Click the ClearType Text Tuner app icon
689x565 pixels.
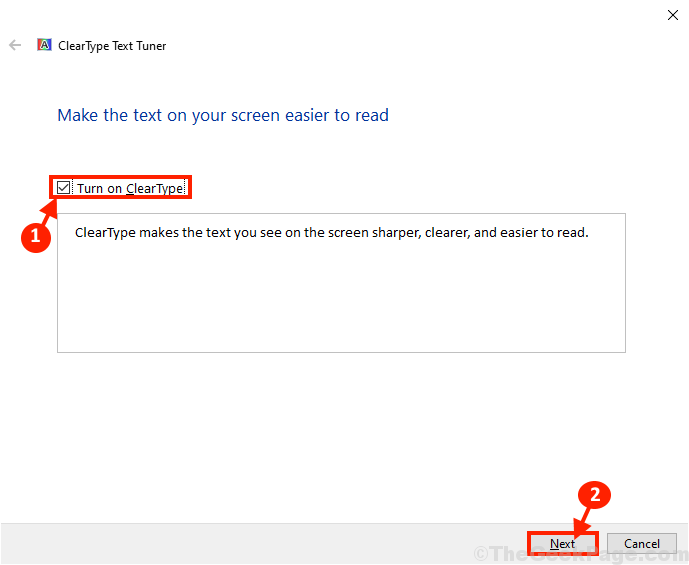click(44, 45)
